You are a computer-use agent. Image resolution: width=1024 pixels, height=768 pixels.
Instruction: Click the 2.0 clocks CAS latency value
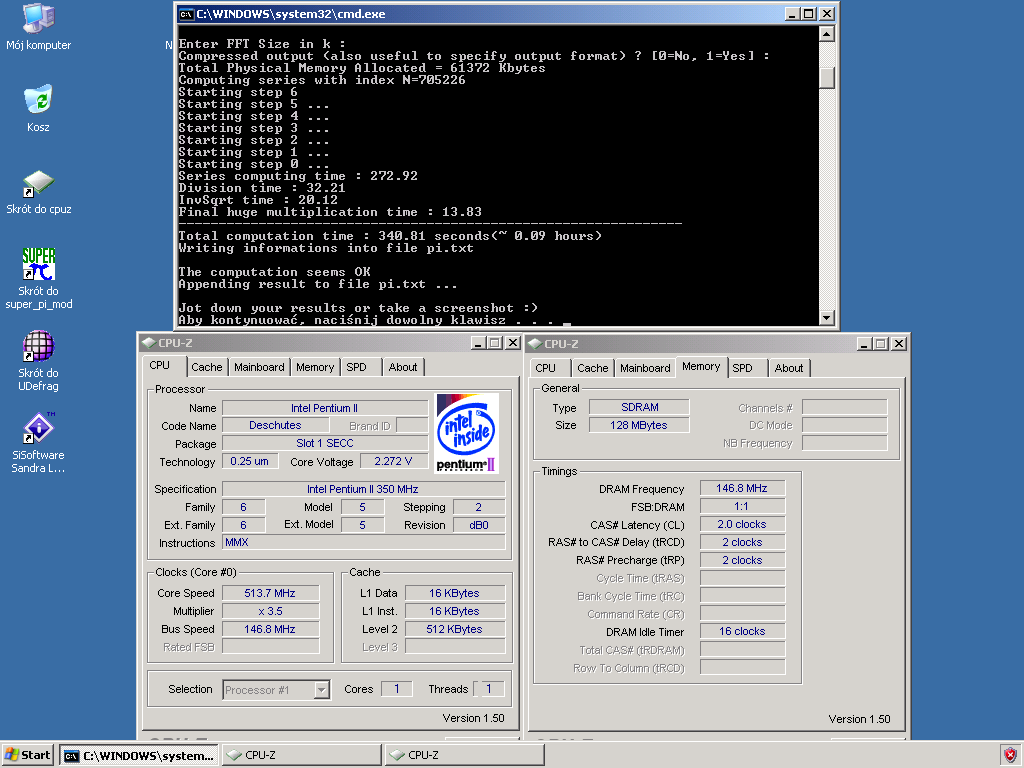pos(742,524)
